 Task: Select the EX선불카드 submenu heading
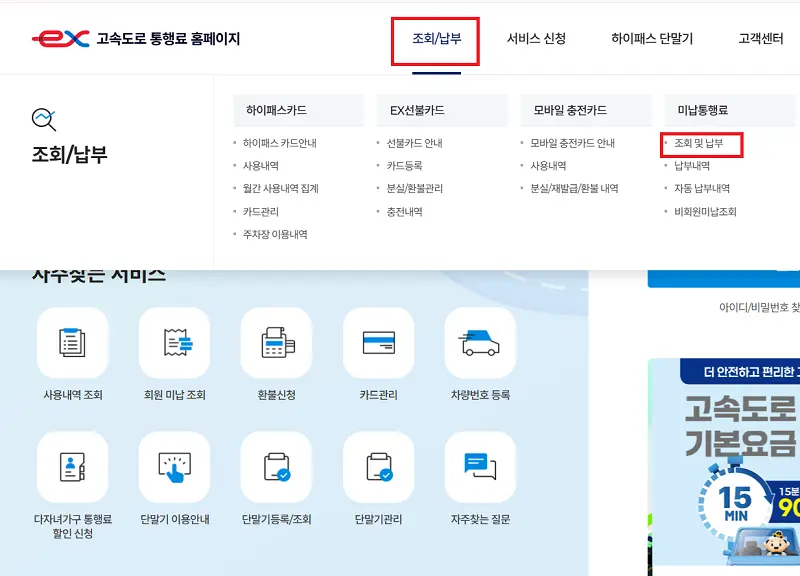pyautogui.click(x=442, y=110)
